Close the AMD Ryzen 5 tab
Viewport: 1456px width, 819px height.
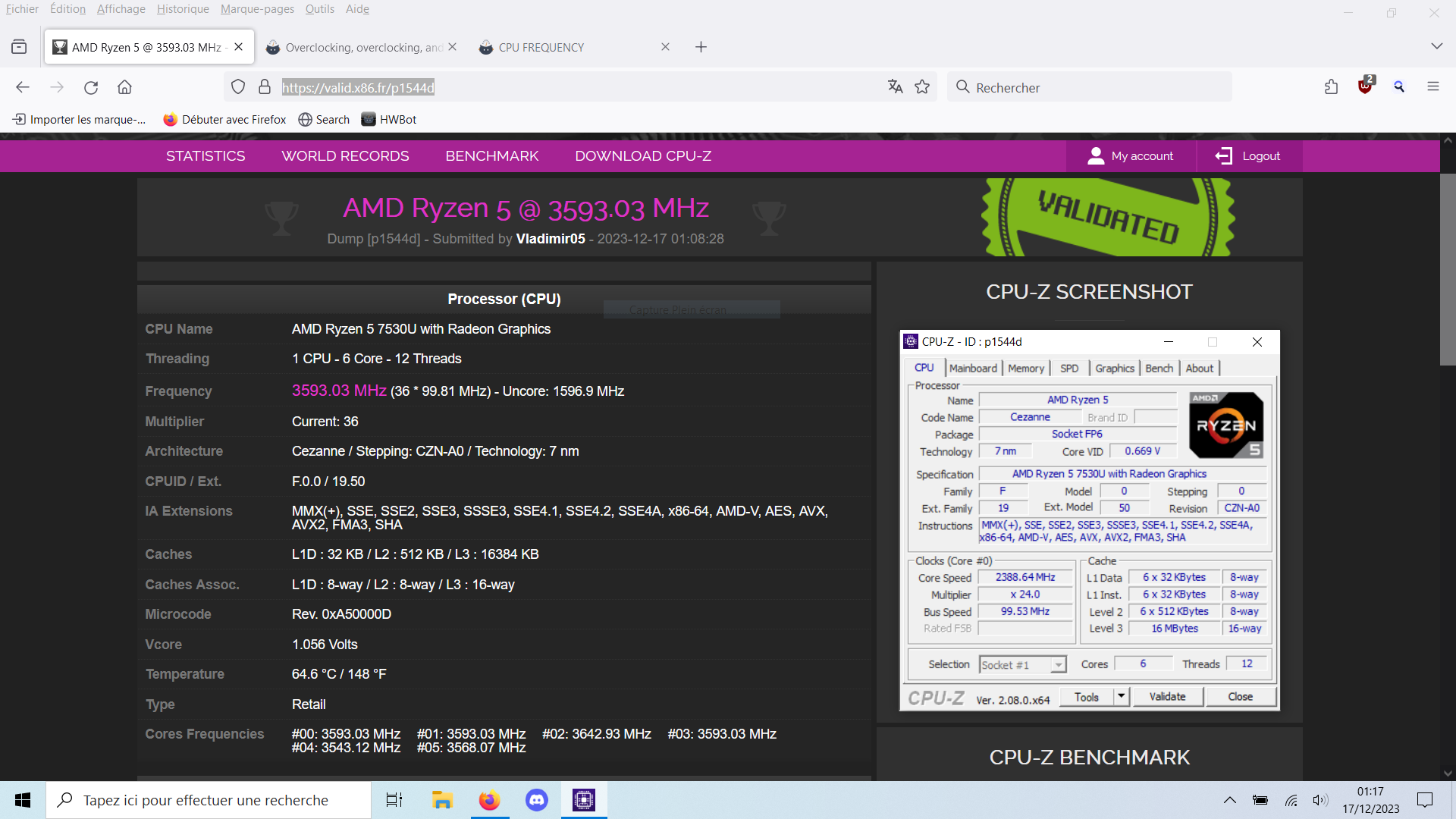click(x=239, y=47)
